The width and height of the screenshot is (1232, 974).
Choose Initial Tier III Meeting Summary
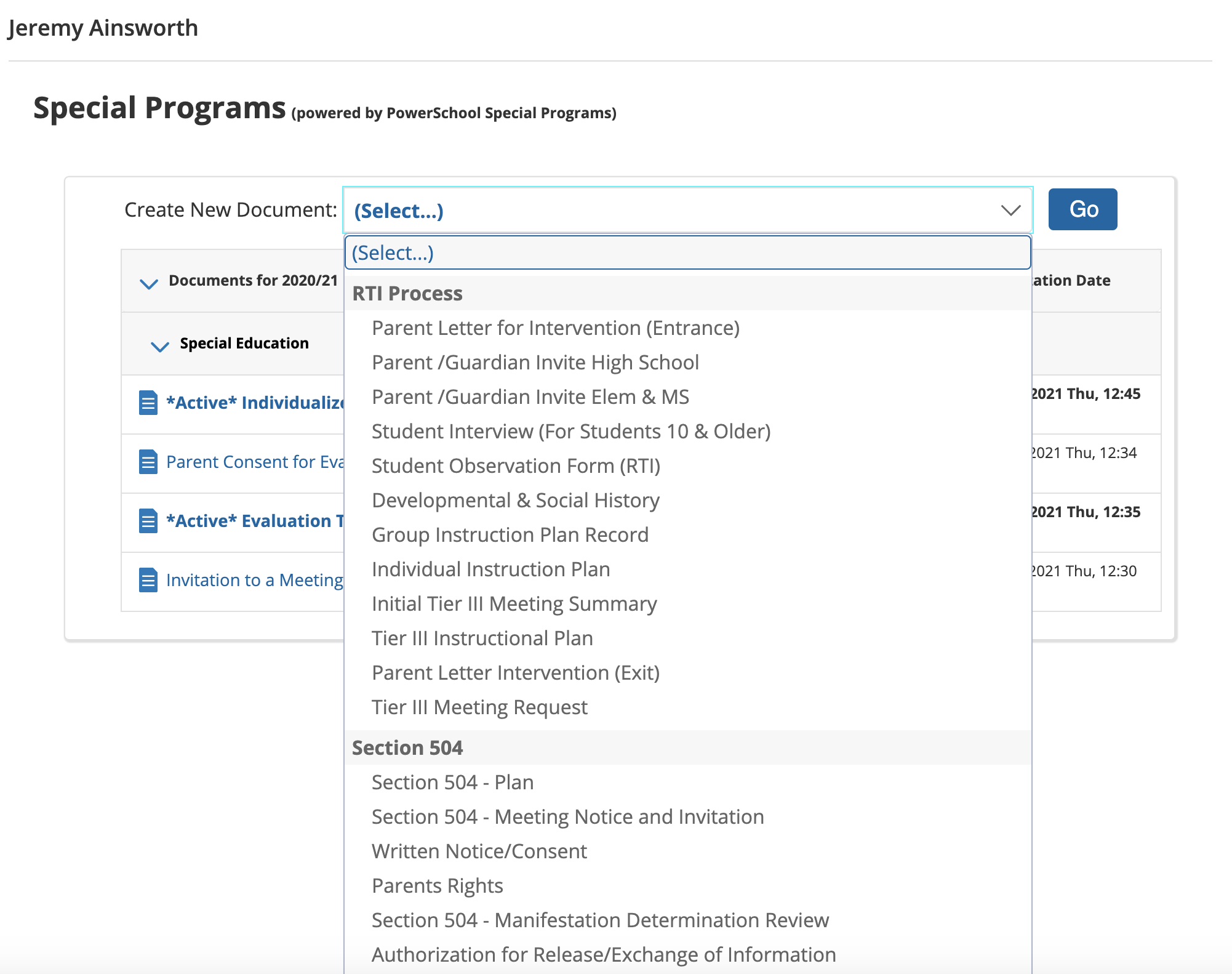pyautogui.click(x=514, y=604)
